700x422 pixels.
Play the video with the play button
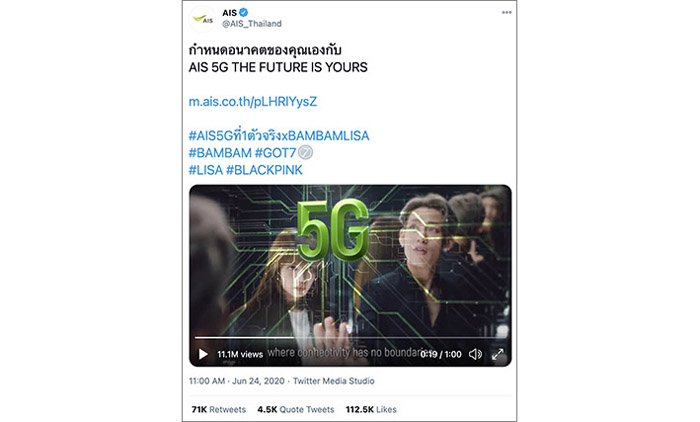[203, 354]
